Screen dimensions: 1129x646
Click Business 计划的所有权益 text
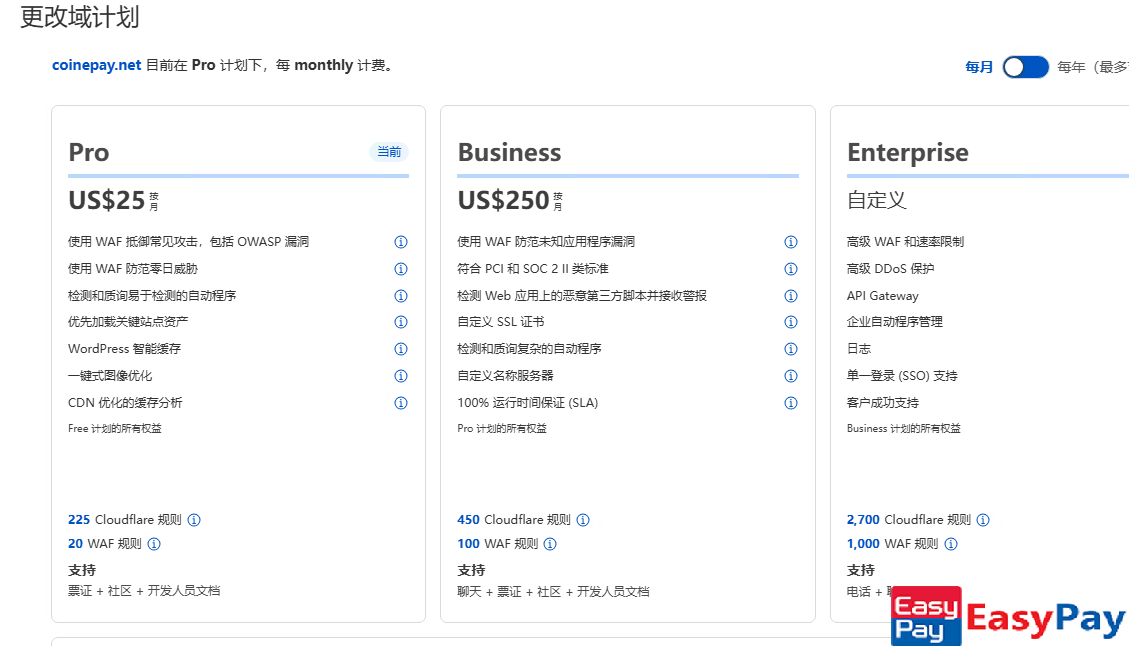[904, 429]
